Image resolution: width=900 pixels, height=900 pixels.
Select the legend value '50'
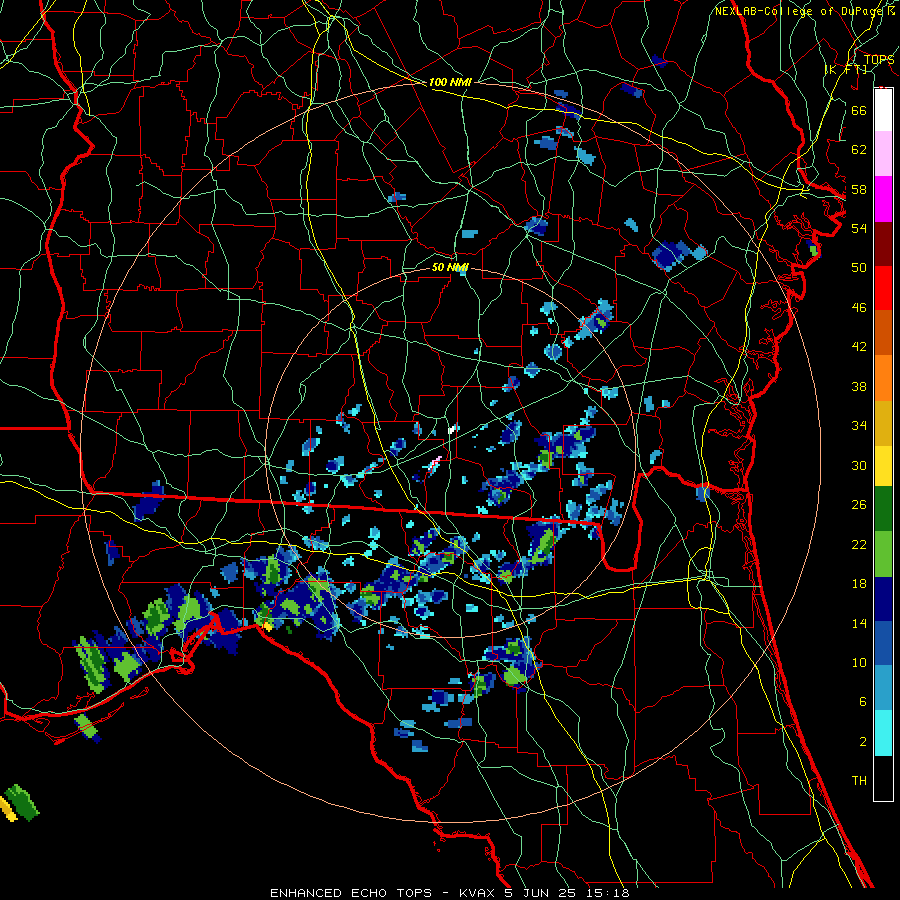(859, 268)
